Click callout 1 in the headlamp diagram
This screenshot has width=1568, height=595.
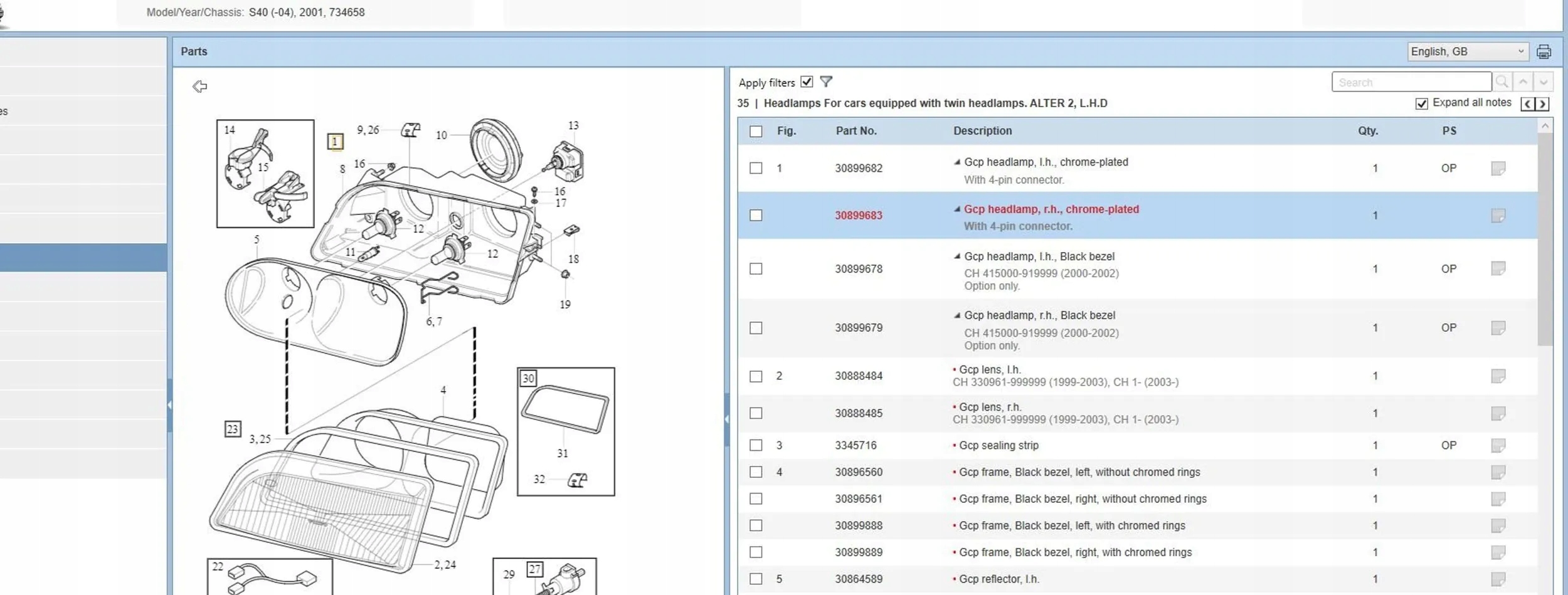(x=335, y=142)
